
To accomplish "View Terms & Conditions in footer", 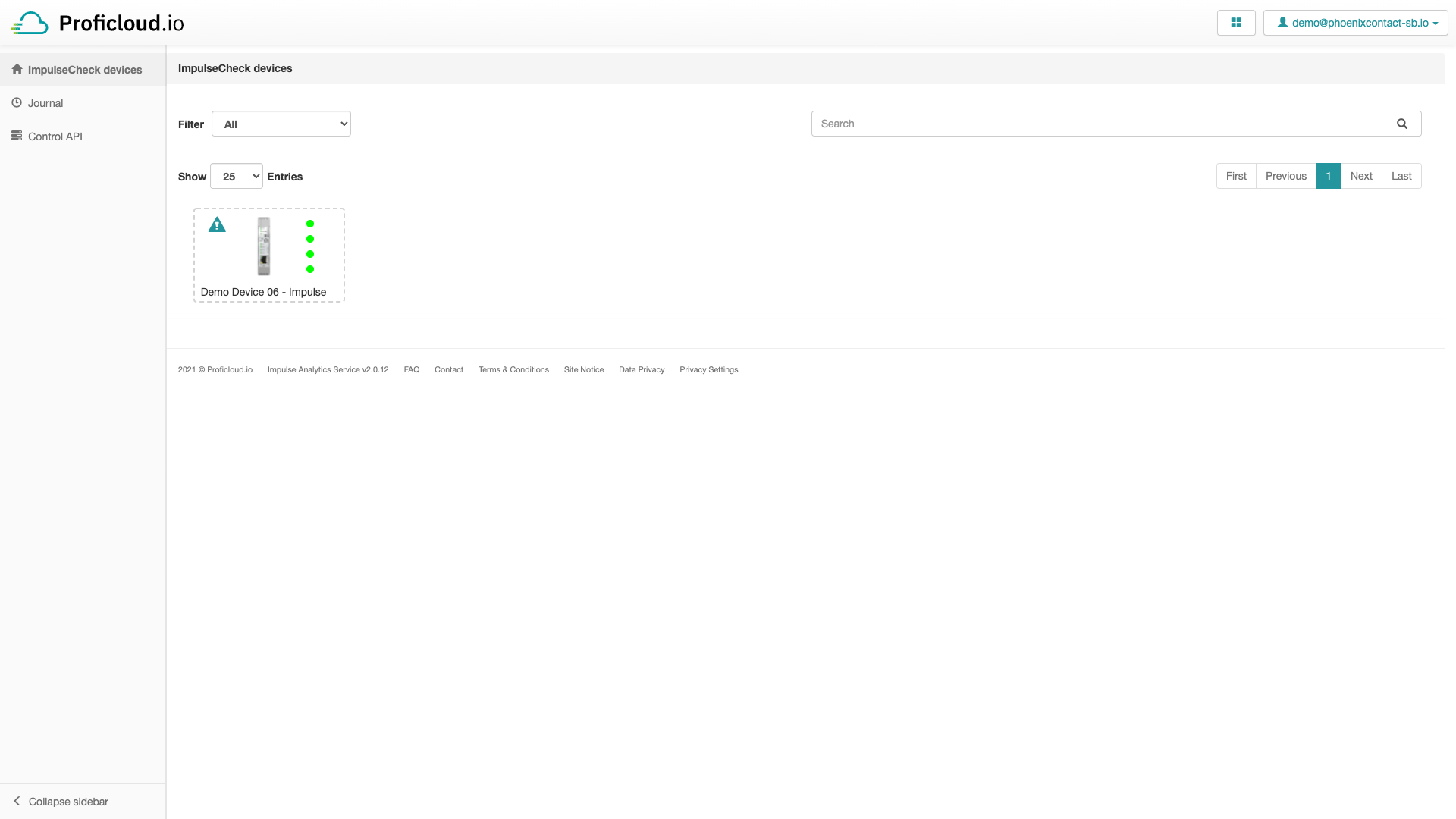I will pos(513,369).
